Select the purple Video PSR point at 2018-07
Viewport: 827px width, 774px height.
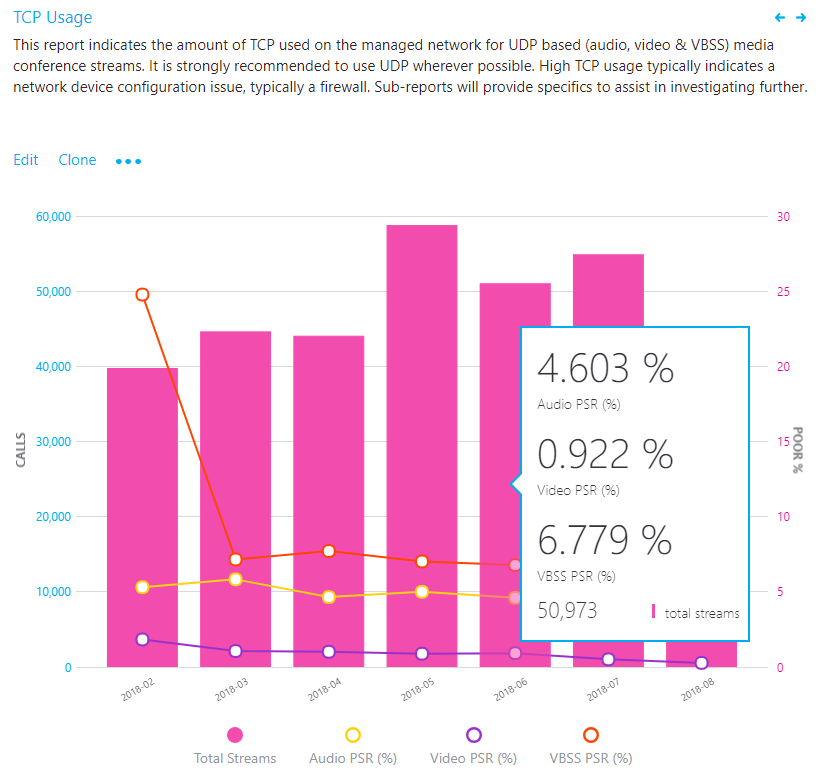coord(607,659)
